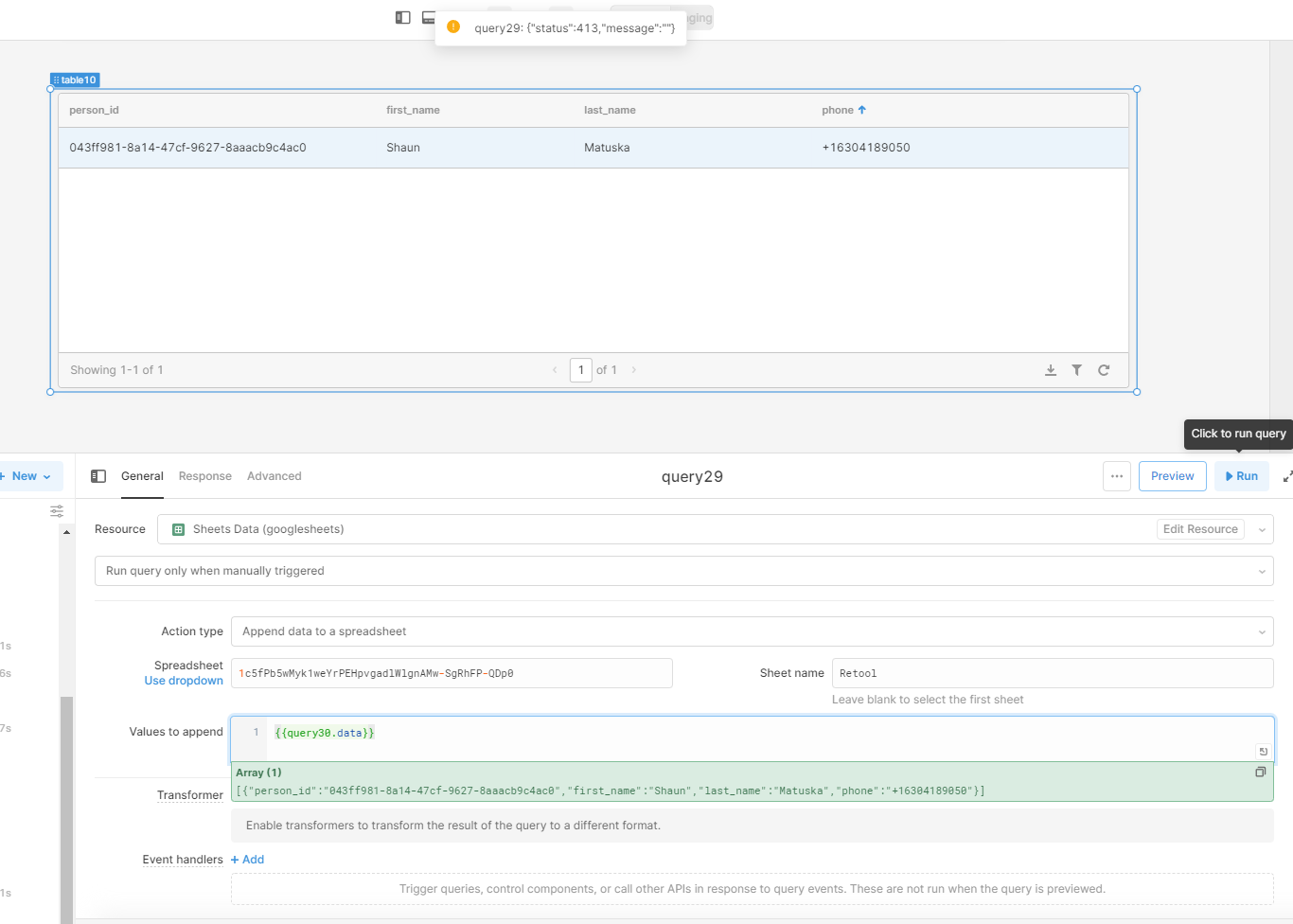Download the table10 data

coord(1051,370)
